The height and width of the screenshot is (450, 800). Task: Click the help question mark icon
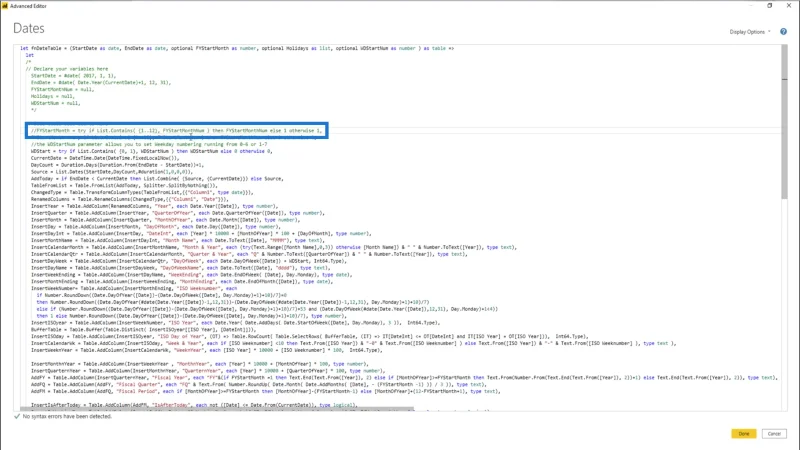point(783,32)
